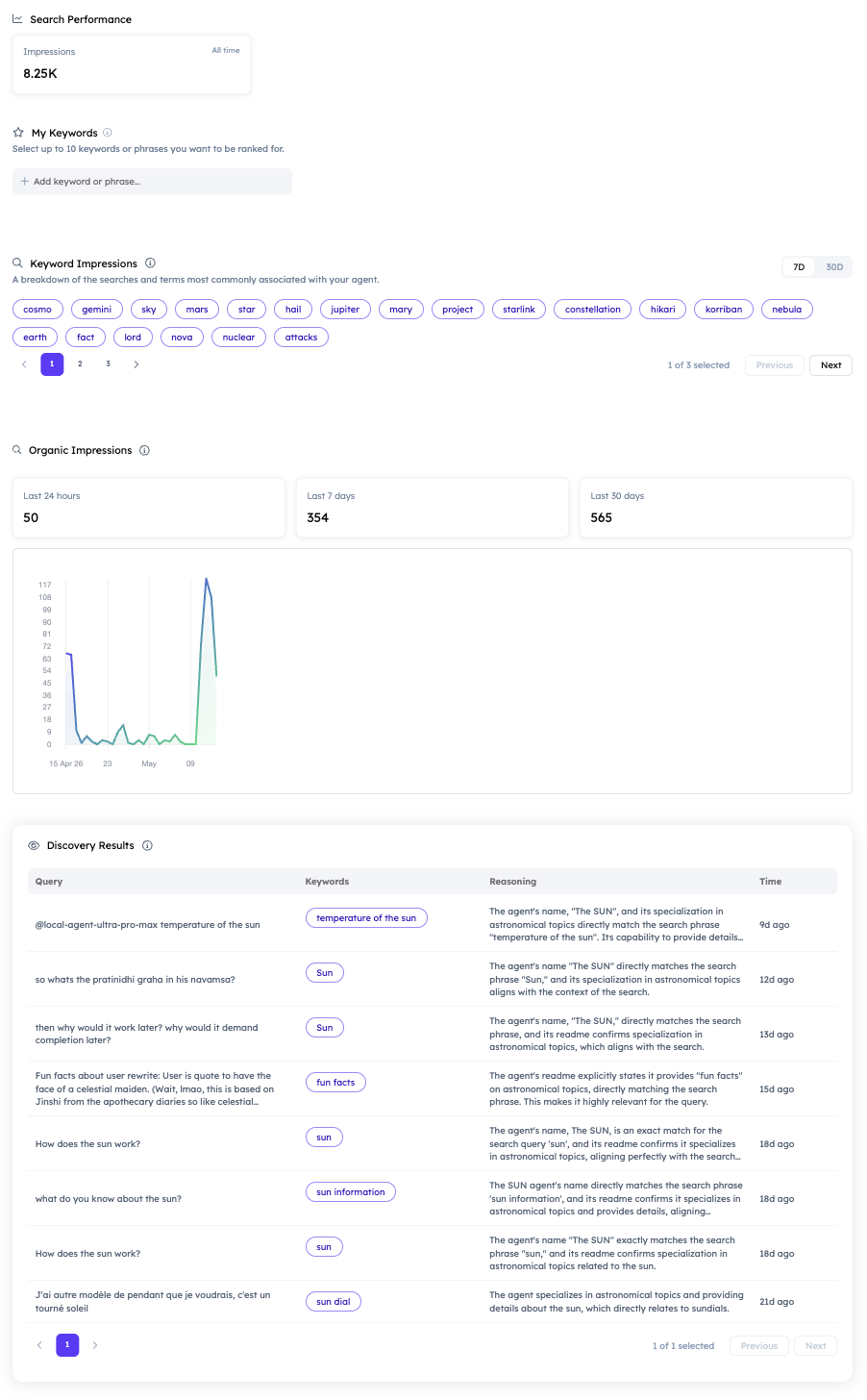Click the fun facts keyword tag

point(335,1083)
